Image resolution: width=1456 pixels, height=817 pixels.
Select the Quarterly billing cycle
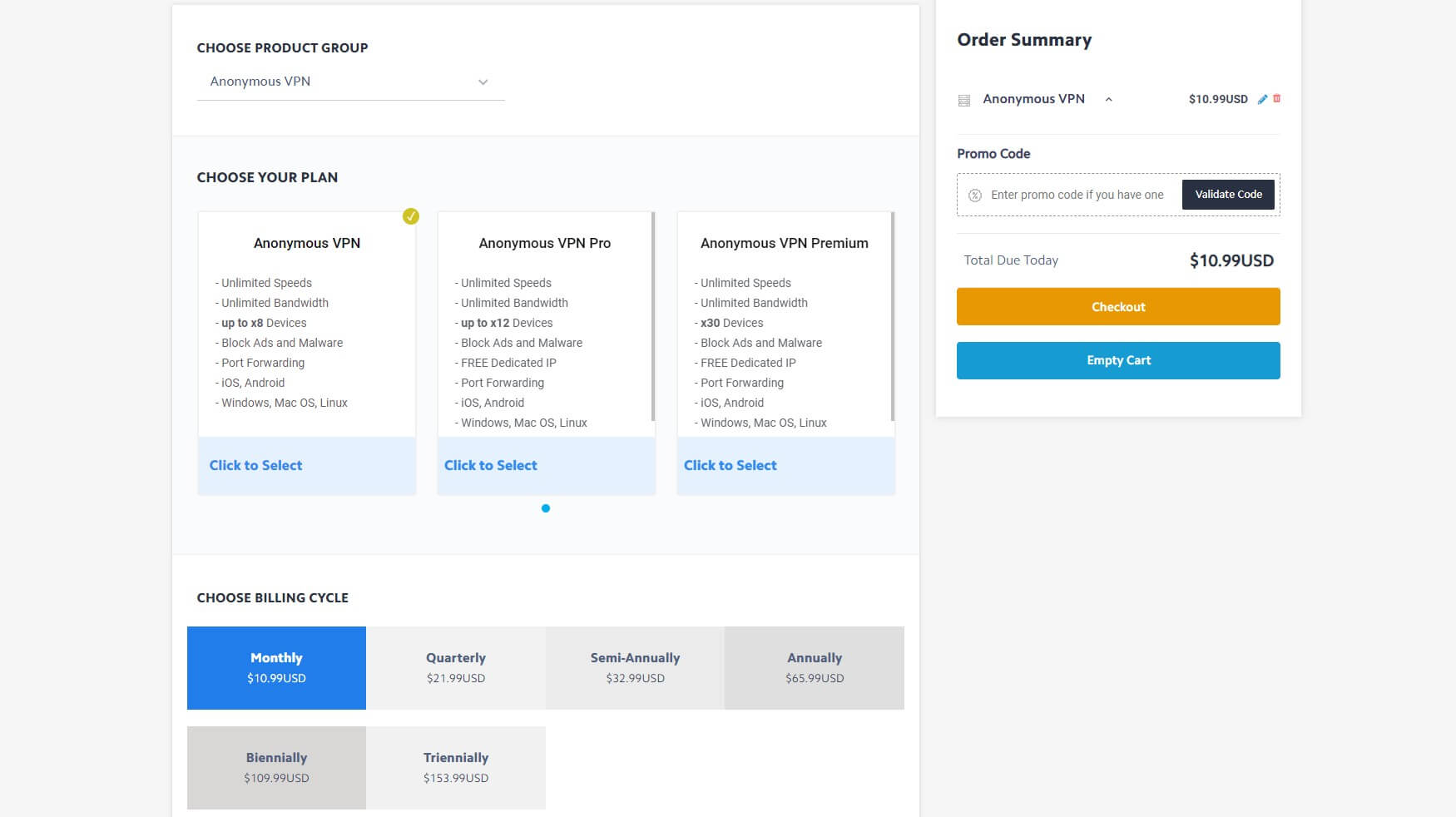pos(456,667)
